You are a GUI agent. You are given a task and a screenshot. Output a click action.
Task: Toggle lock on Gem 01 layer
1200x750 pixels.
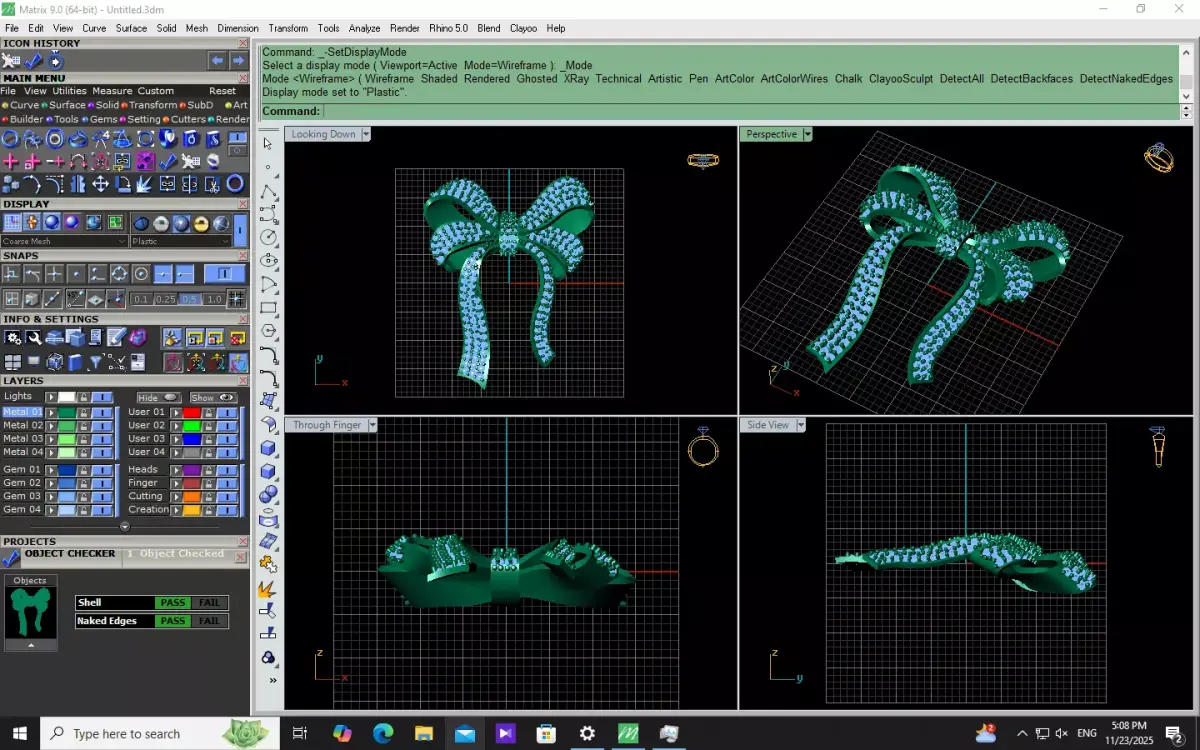tap(84, 471)
